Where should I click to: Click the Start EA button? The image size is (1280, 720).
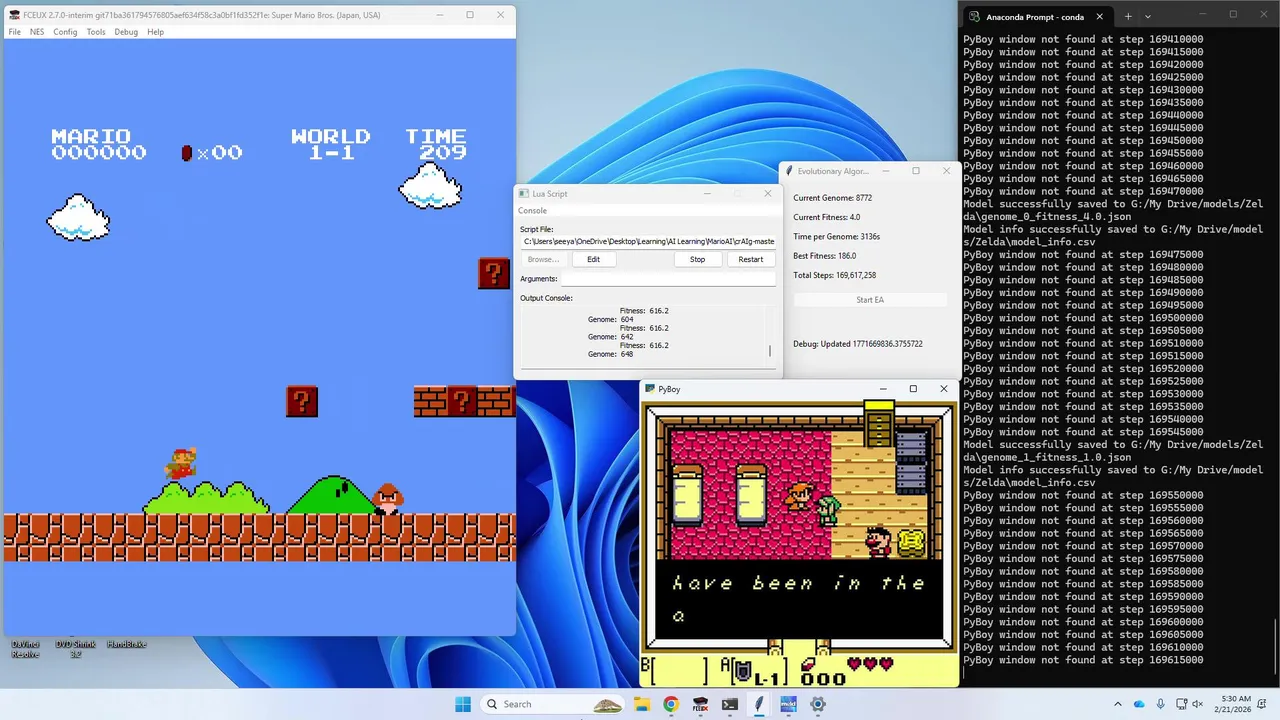[x=870, y=300]
